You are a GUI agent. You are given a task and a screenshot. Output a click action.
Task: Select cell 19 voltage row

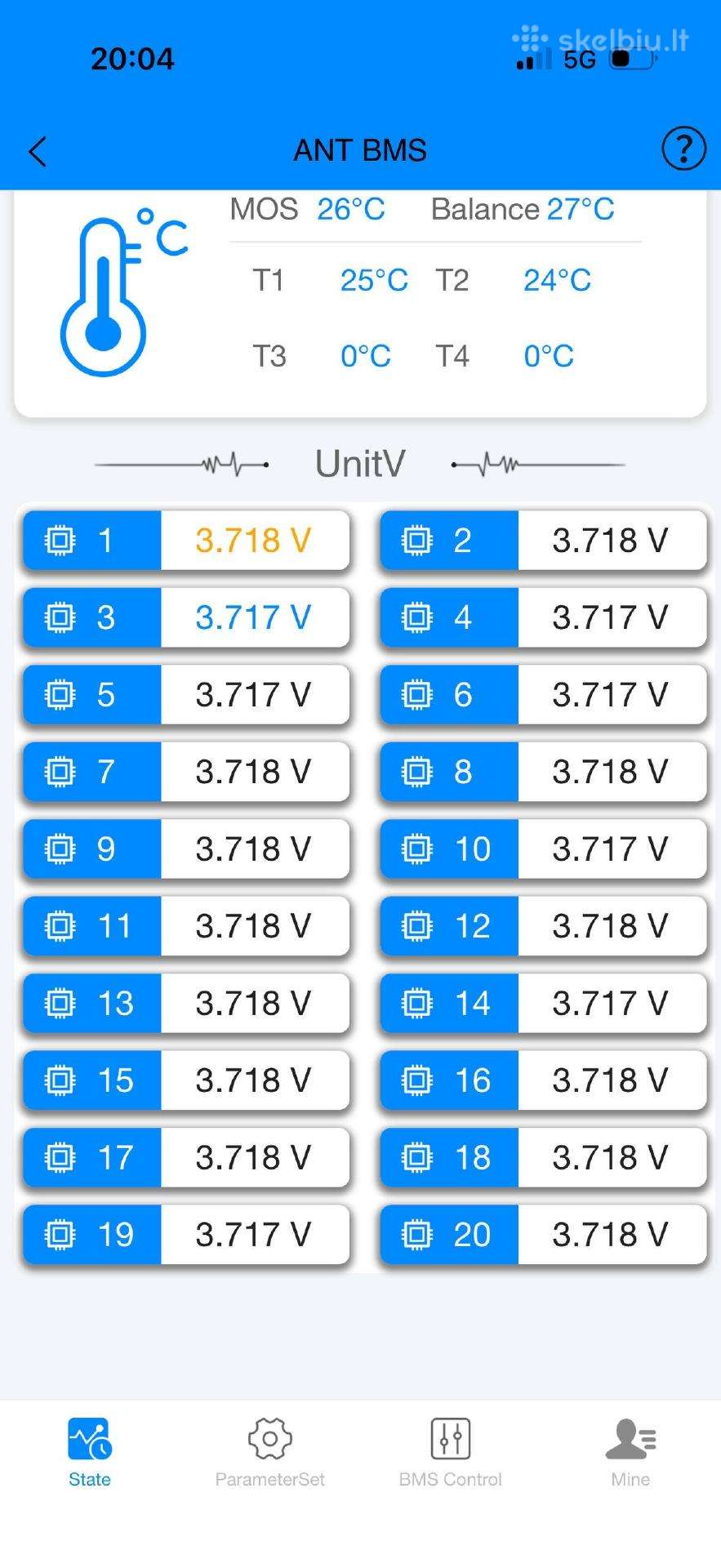coord(186,1234)
